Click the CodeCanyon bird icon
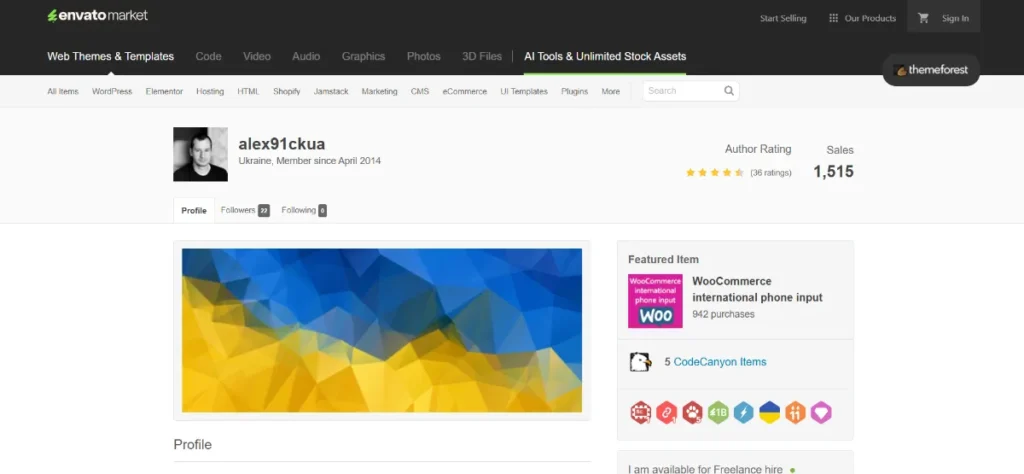 coord(640,362)
